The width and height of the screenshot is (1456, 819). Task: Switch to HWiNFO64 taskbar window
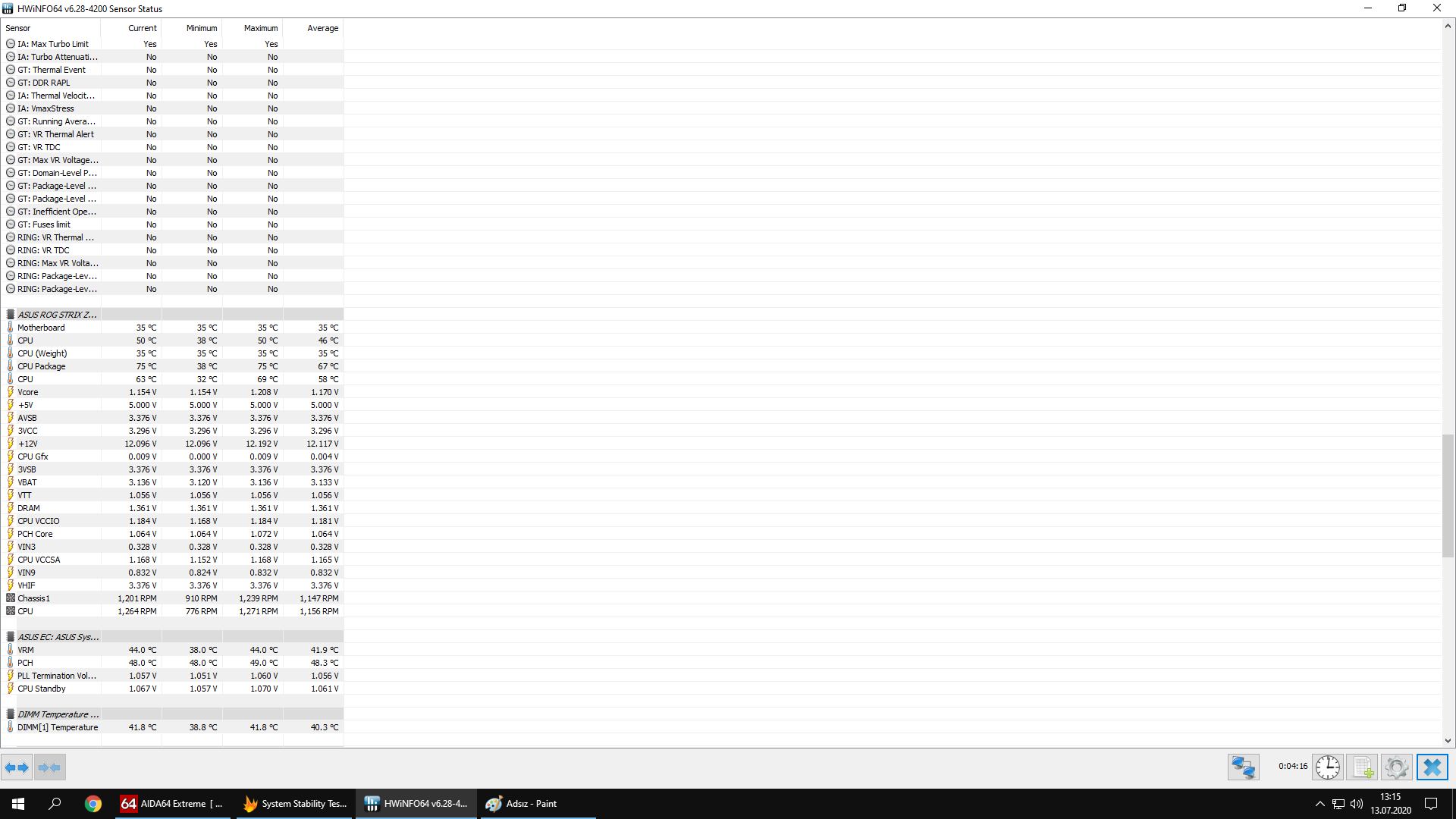point(416,804)
